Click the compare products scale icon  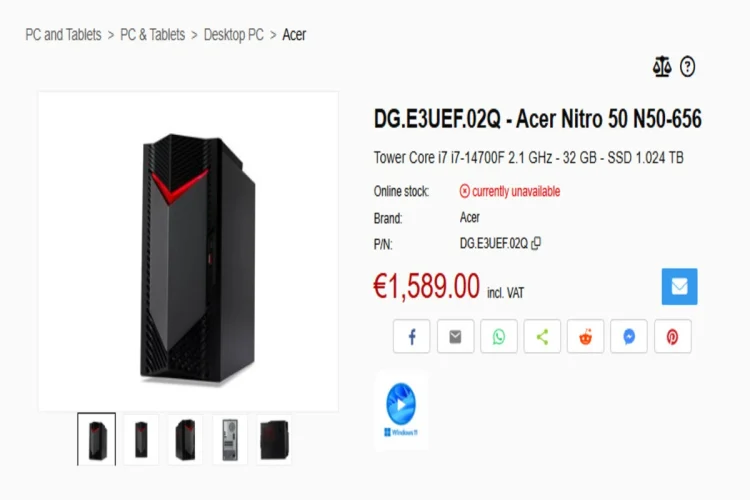(x=662, y=67)
